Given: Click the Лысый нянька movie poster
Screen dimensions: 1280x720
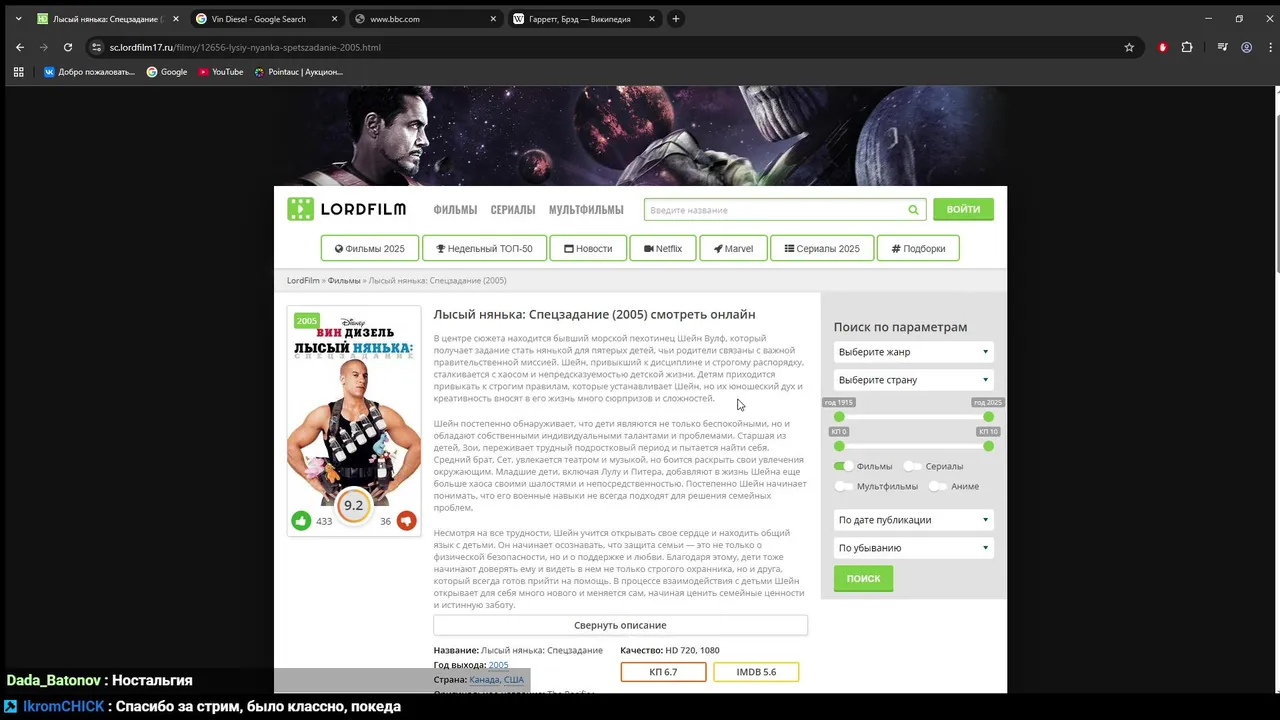Looking at the screenshot, I should point(354,407).
